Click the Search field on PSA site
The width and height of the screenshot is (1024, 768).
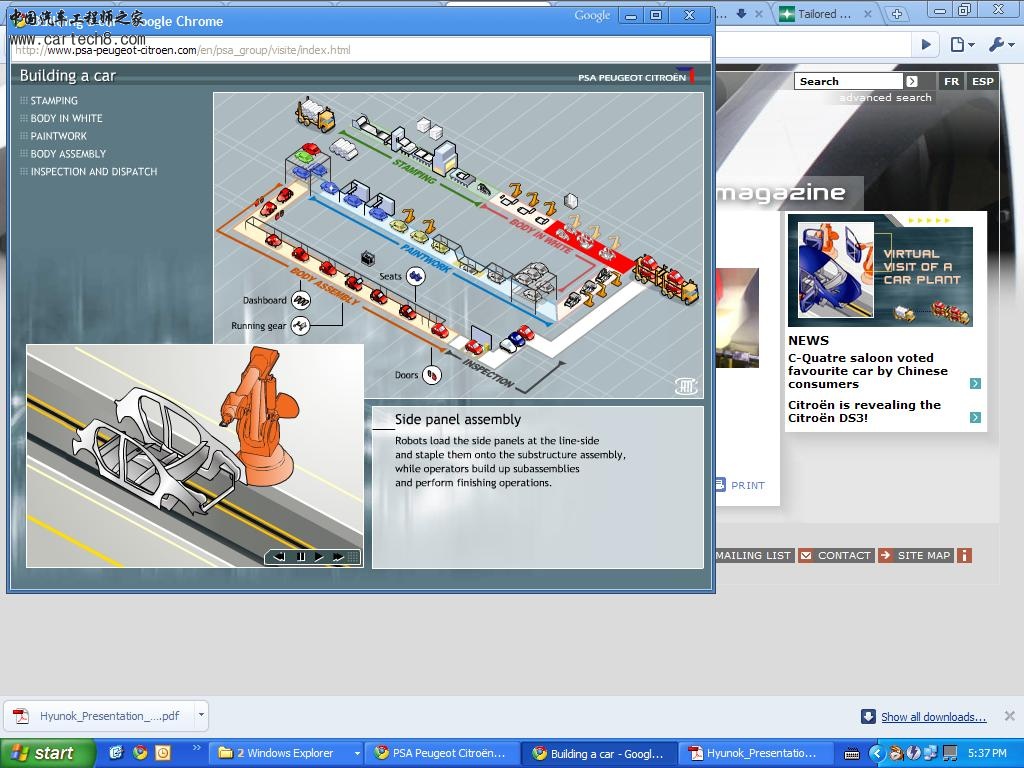[848, 81]
